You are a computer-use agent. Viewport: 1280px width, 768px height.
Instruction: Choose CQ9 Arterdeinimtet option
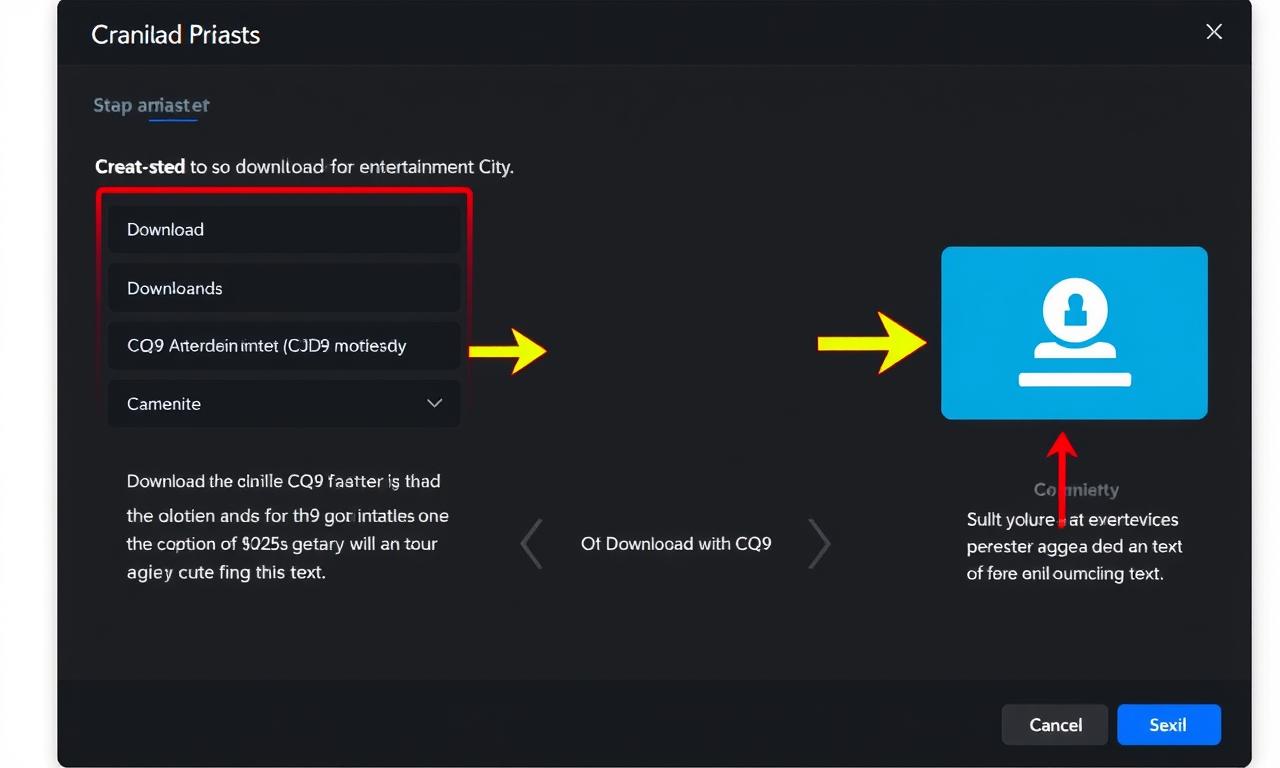click(x=284, y=346)
